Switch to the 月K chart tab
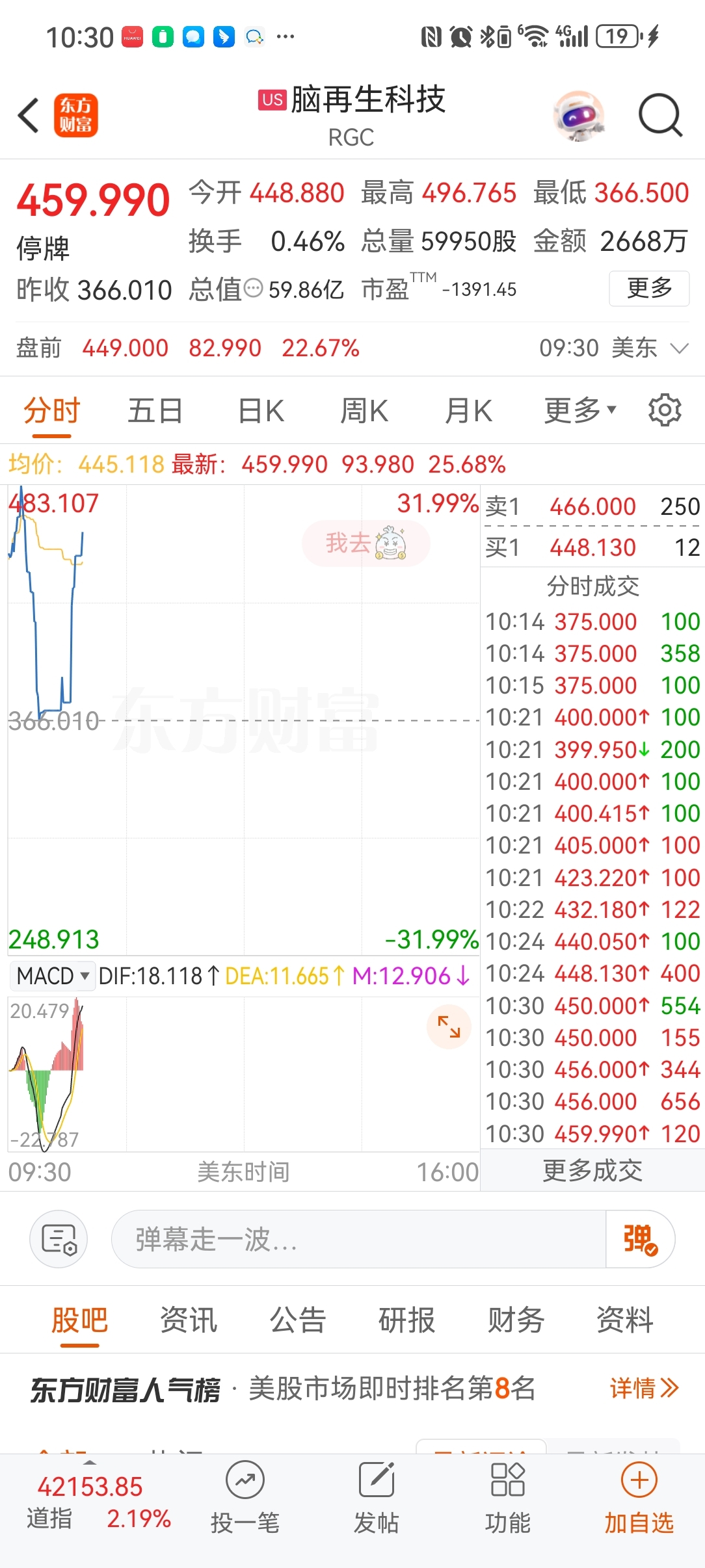Image resolution: width=705 pixels, height=1568 pixels. [x=468, y=410]
